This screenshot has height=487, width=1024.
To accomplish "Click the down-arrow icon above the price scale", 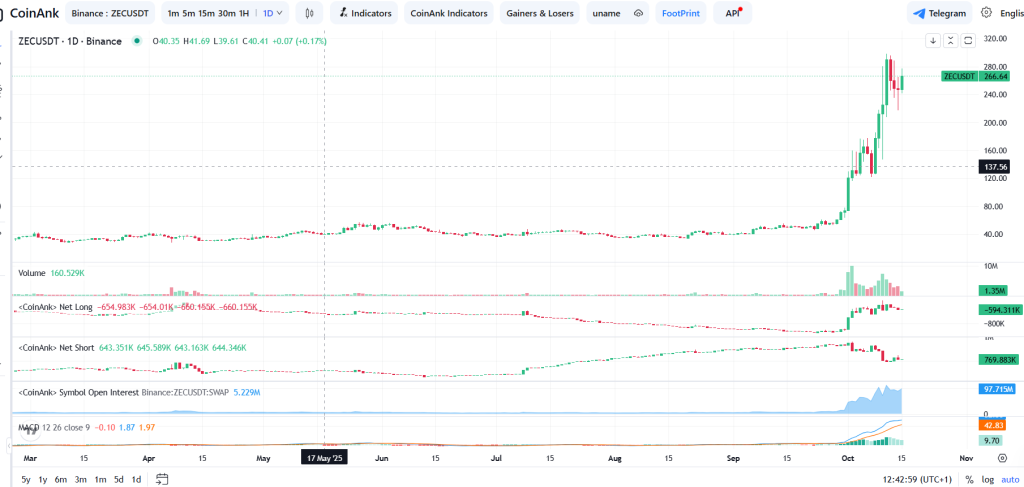I will (934, 40).
